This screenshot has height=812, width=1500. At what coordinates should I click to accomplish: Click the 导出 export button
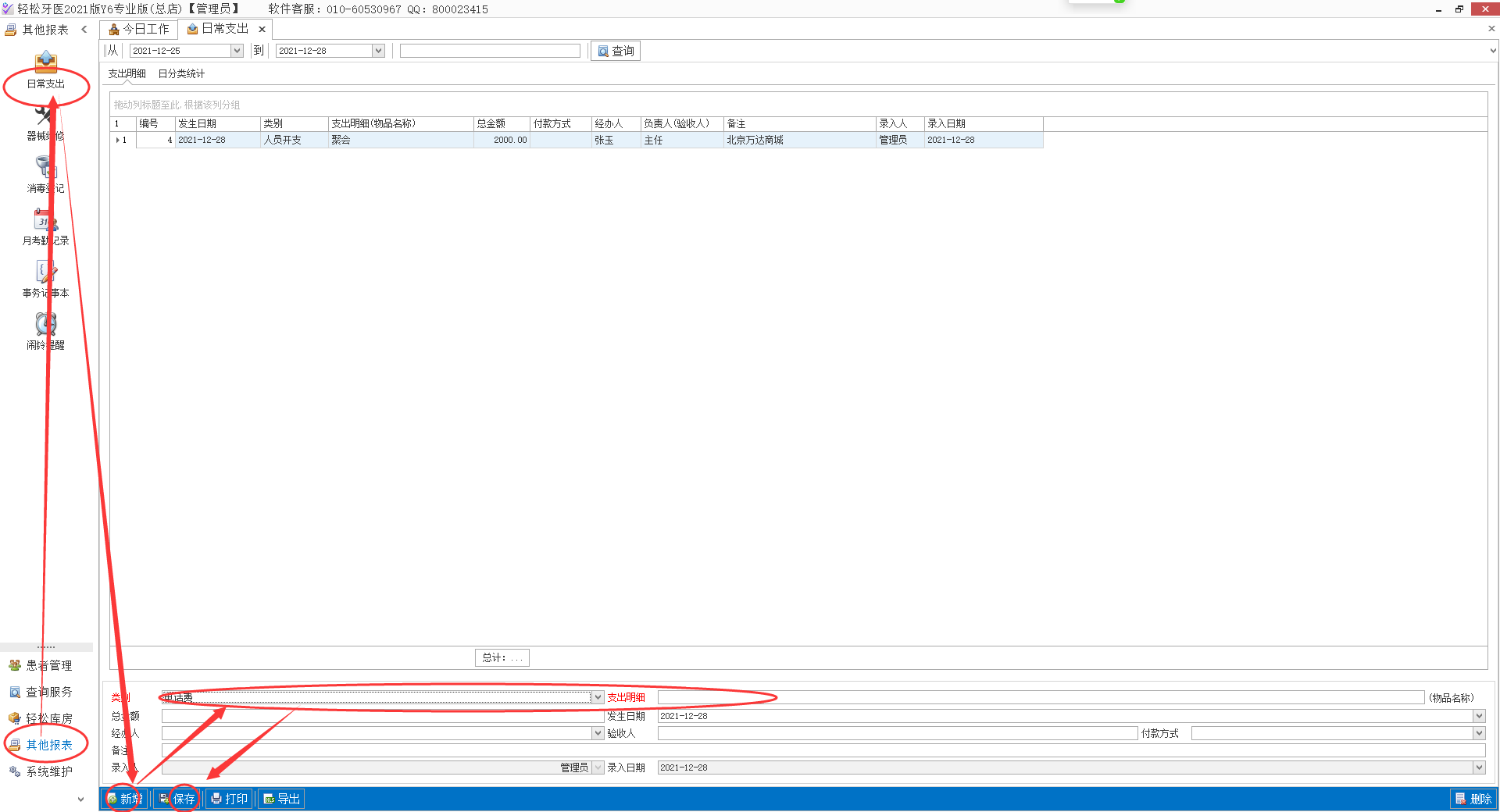[x=281, y=799]
